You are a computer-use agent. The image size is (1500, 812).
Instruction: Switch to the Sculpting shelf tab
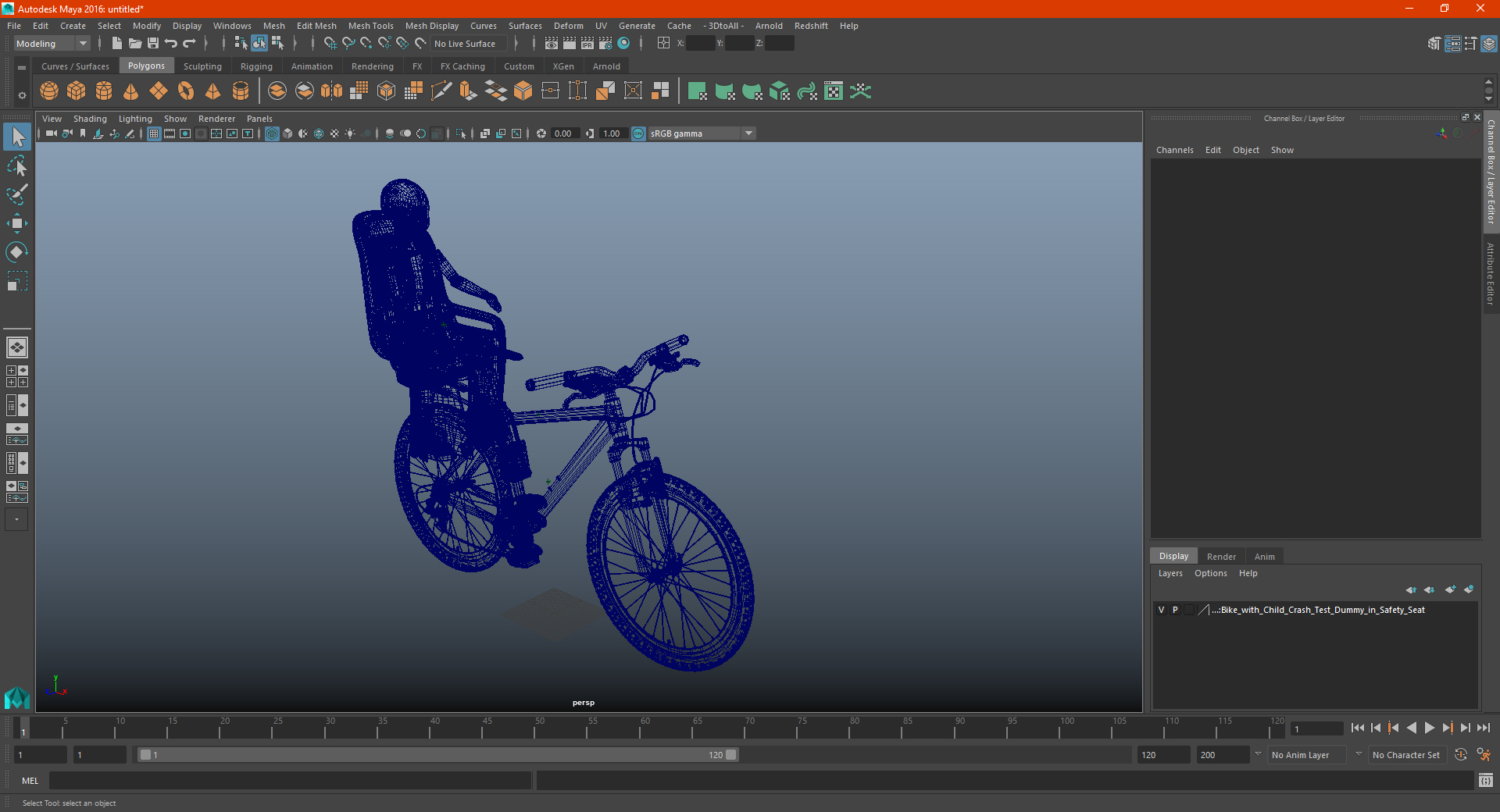point(202,66)
